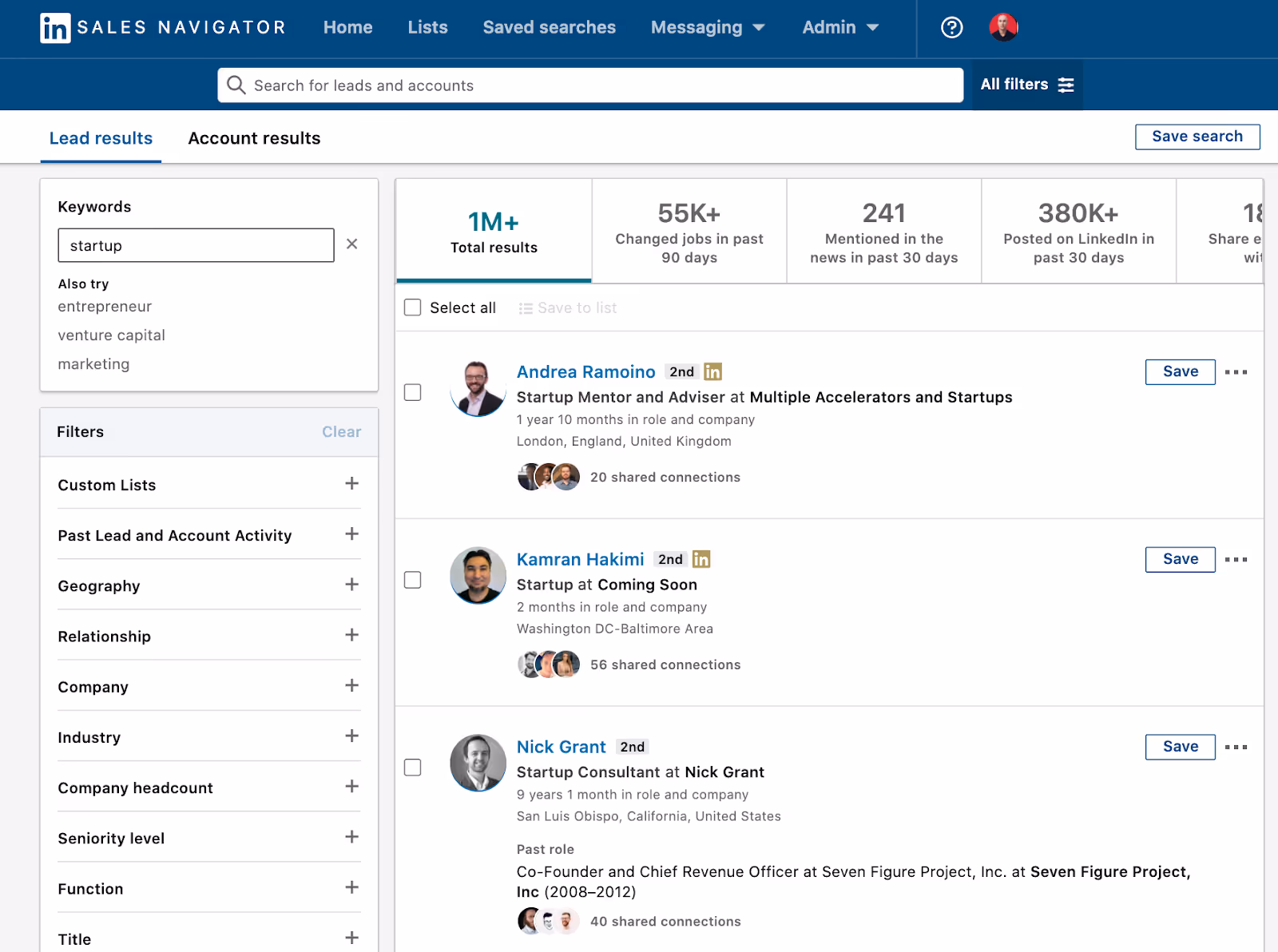Click the Save to list icon

pos(526,307)
